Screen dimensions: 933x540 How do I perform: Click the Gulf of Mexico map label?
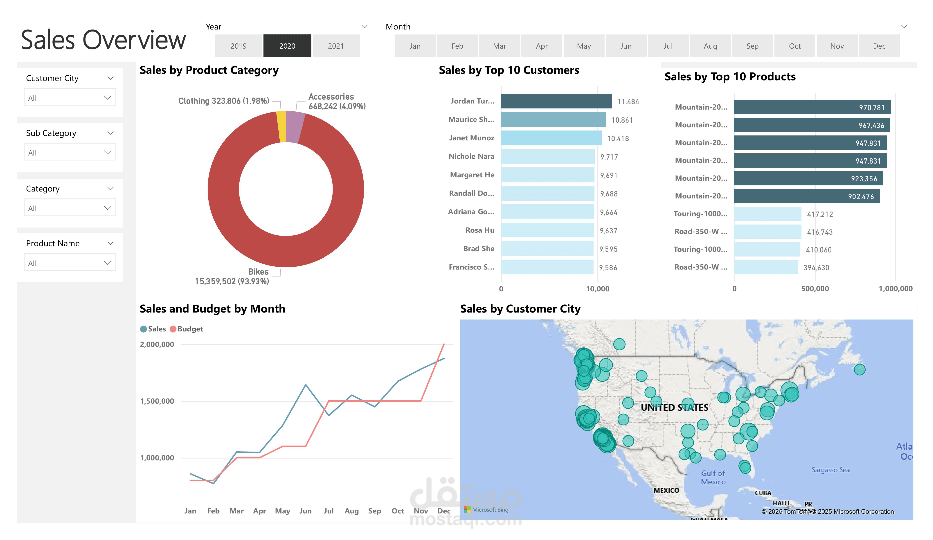[x=713, y=478]
